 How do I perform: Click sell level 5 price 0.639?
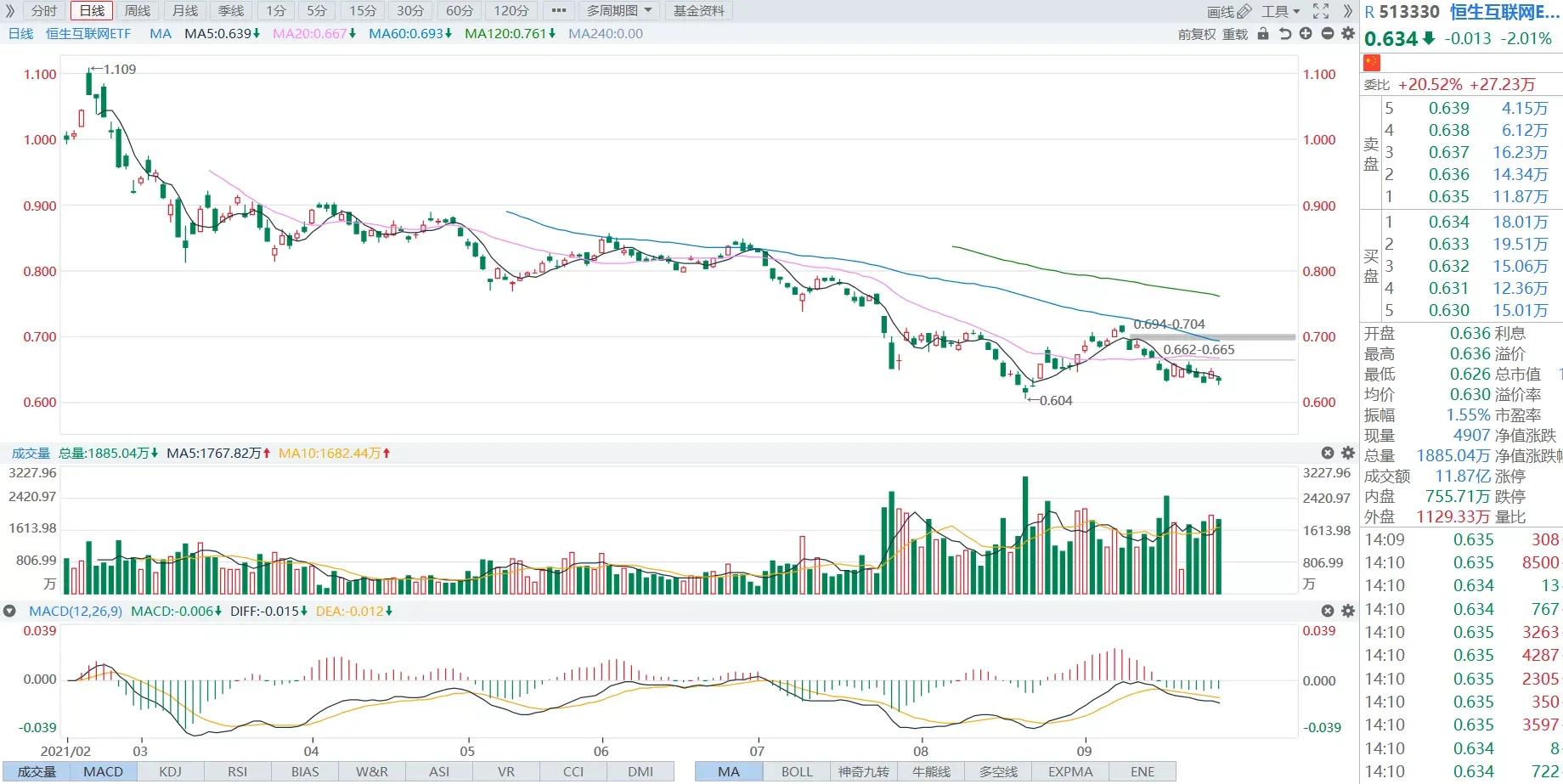(1448, 108)
